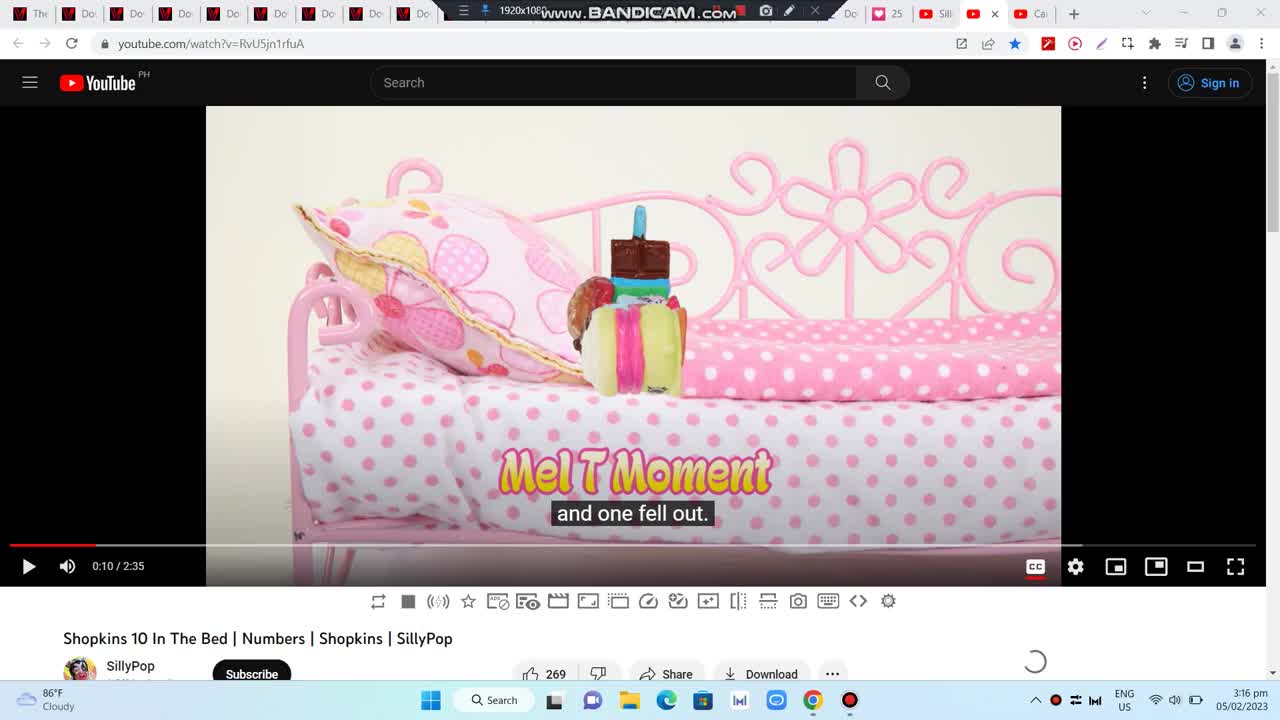Screen dimensions: 1280x720
Task: Toggle miniplayer mode
Action: pyautogui.click(x=1116, y=566)
